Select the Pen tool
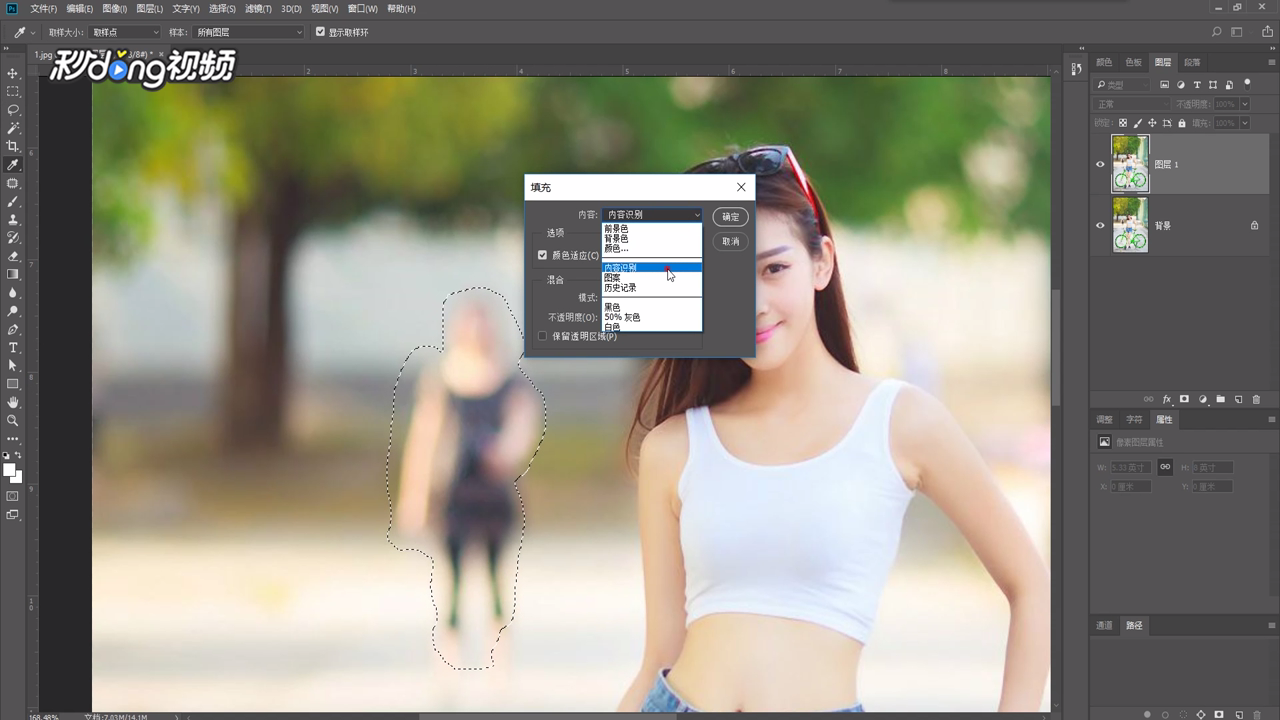 click(x=13, y=329)
